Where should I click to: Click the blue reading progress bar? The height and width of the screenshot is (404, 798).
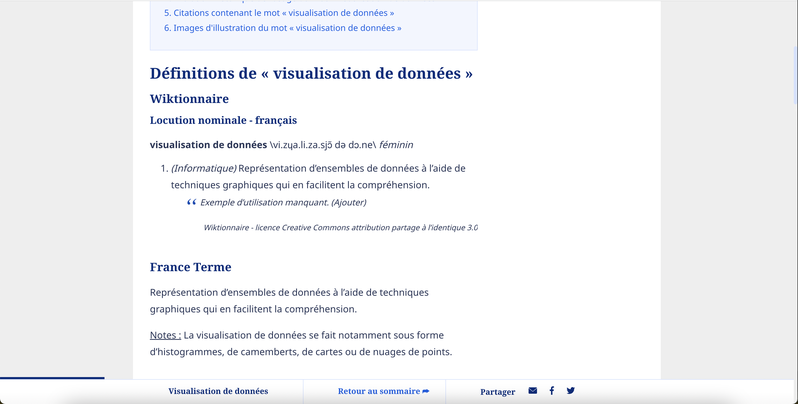click(x=52, y=378)
